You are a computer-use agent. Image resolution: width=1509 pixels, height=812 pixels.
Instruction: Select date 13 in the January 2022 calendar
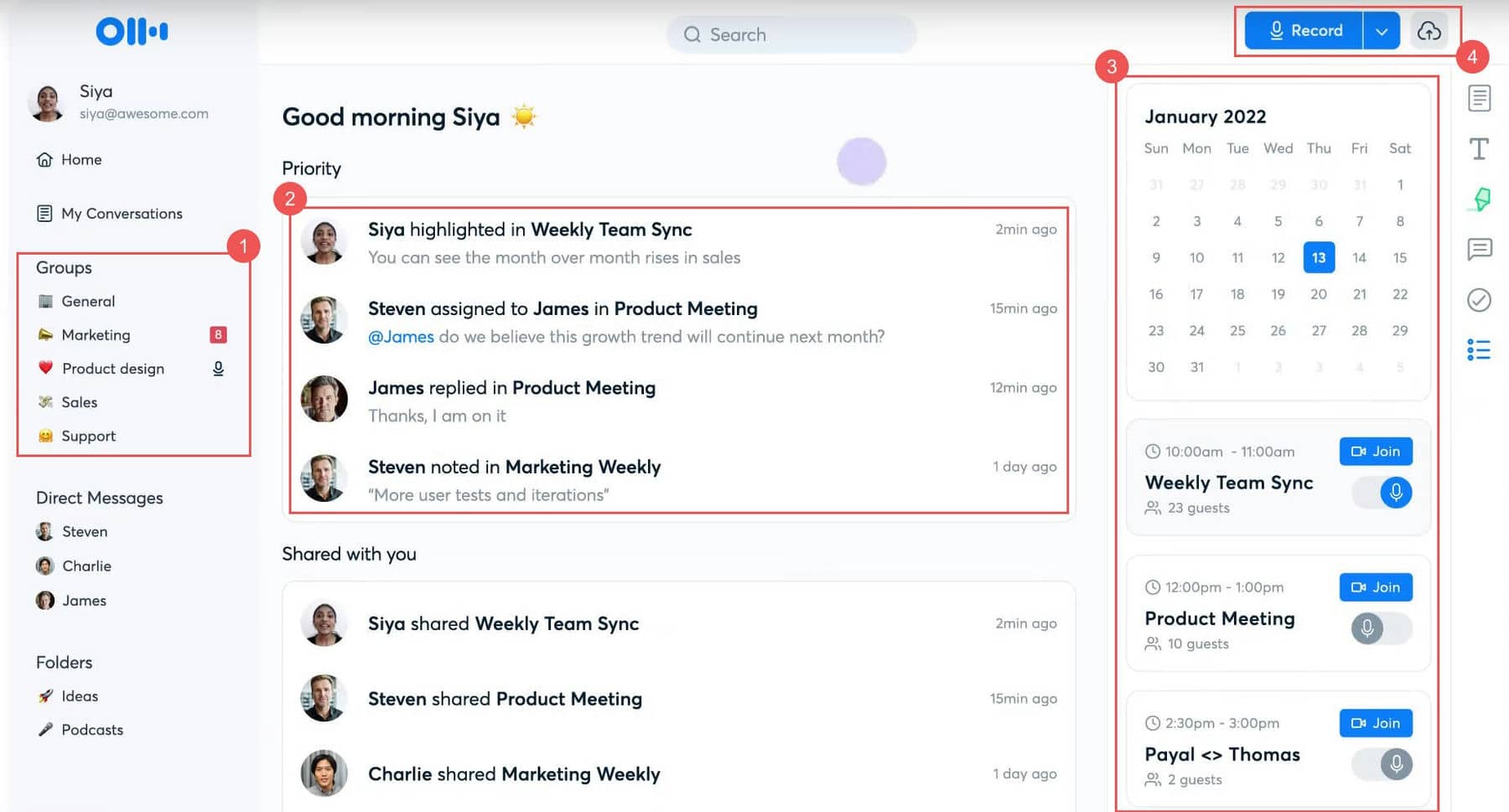point(1319,257)
